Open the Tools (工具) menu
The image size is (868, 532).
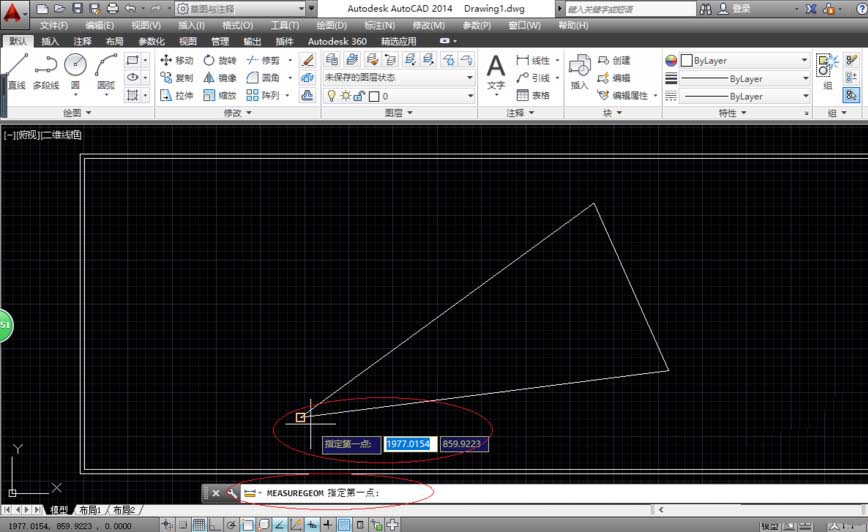285,25
